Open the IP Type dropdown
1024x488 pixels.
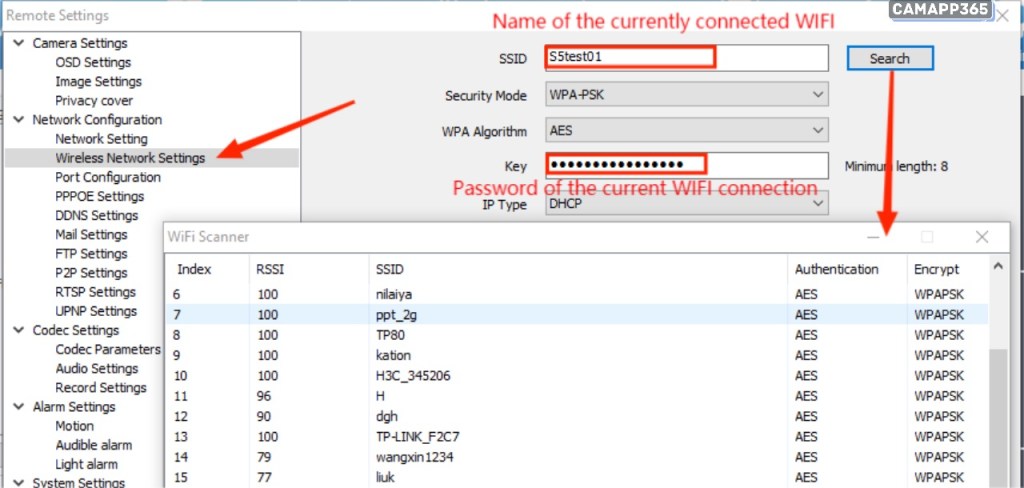tap(687, 203)
